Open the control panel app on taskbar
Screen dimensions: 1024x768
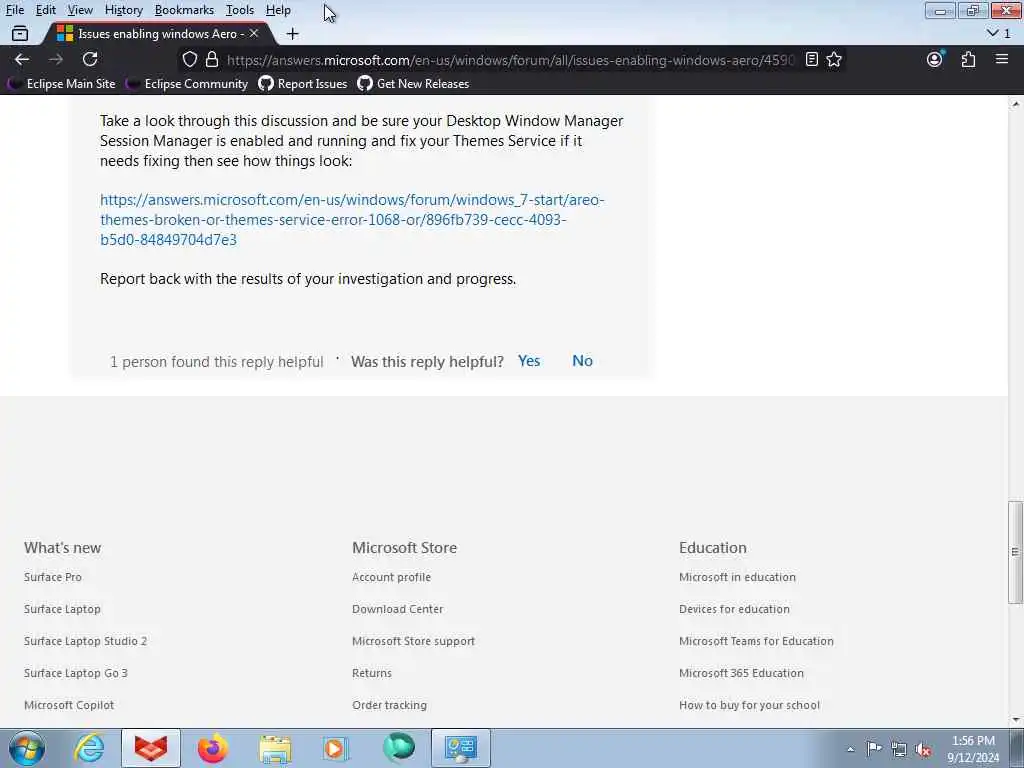tap(460, 748)
